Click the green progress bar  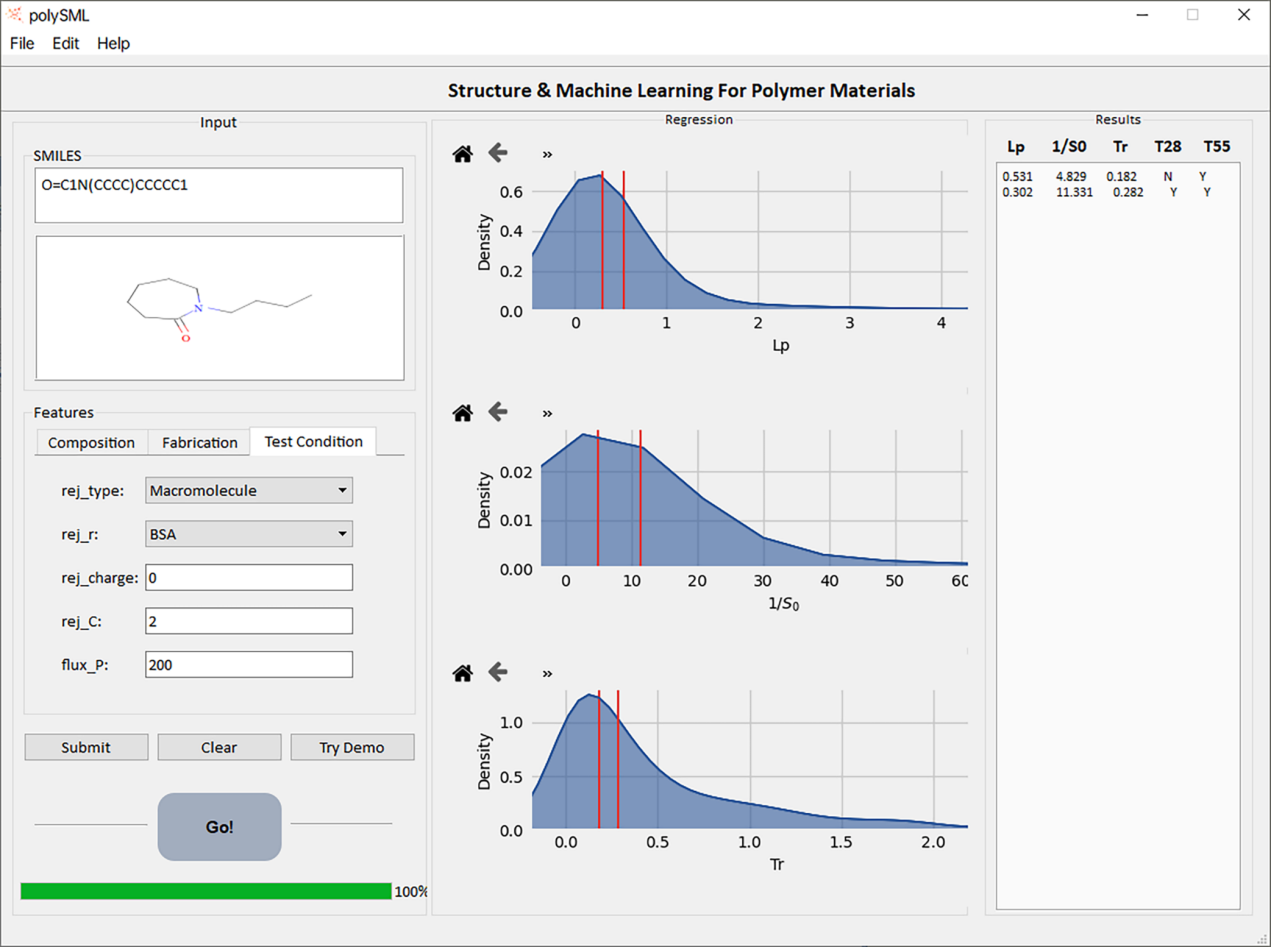click(x=206, y=891)
